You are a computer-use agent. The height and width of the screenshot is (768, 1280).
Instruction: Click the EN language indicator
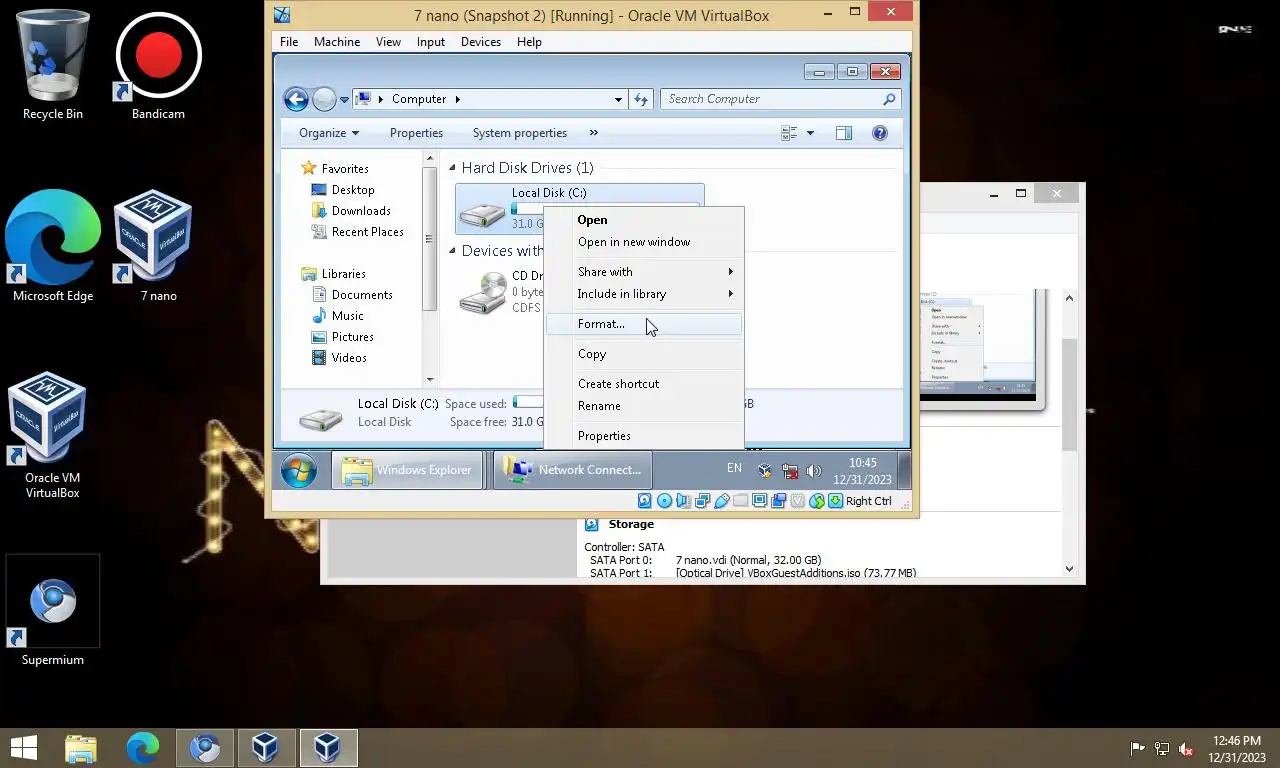pos(734,468)
